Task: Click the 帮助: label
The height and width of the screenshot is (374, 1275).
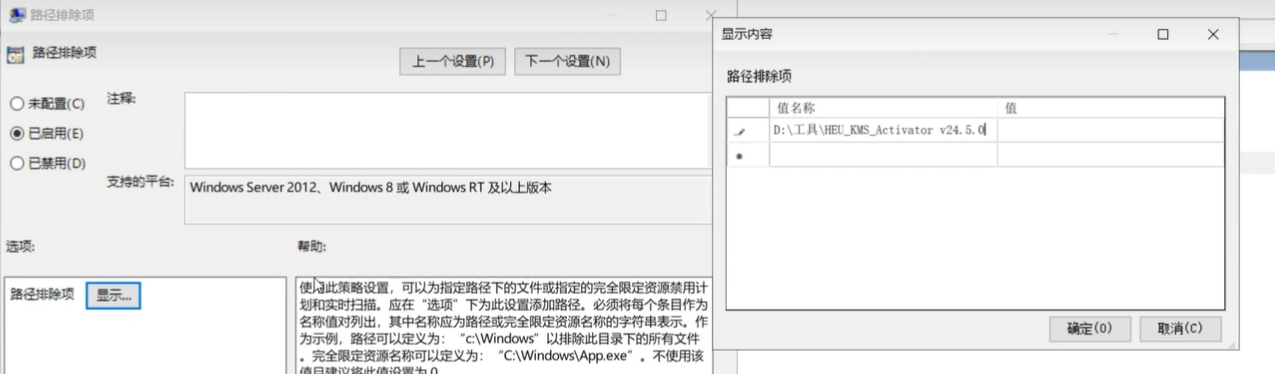Action: 312,246
